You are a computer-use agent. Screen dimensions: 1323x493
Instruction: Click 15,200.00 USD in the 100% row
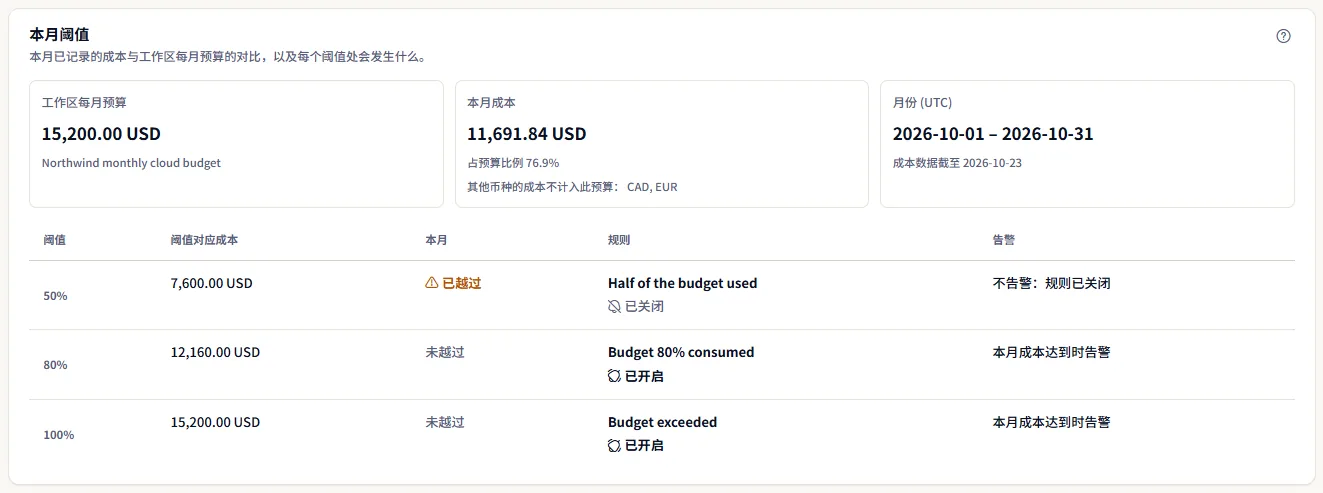click(x=215, y=422)
